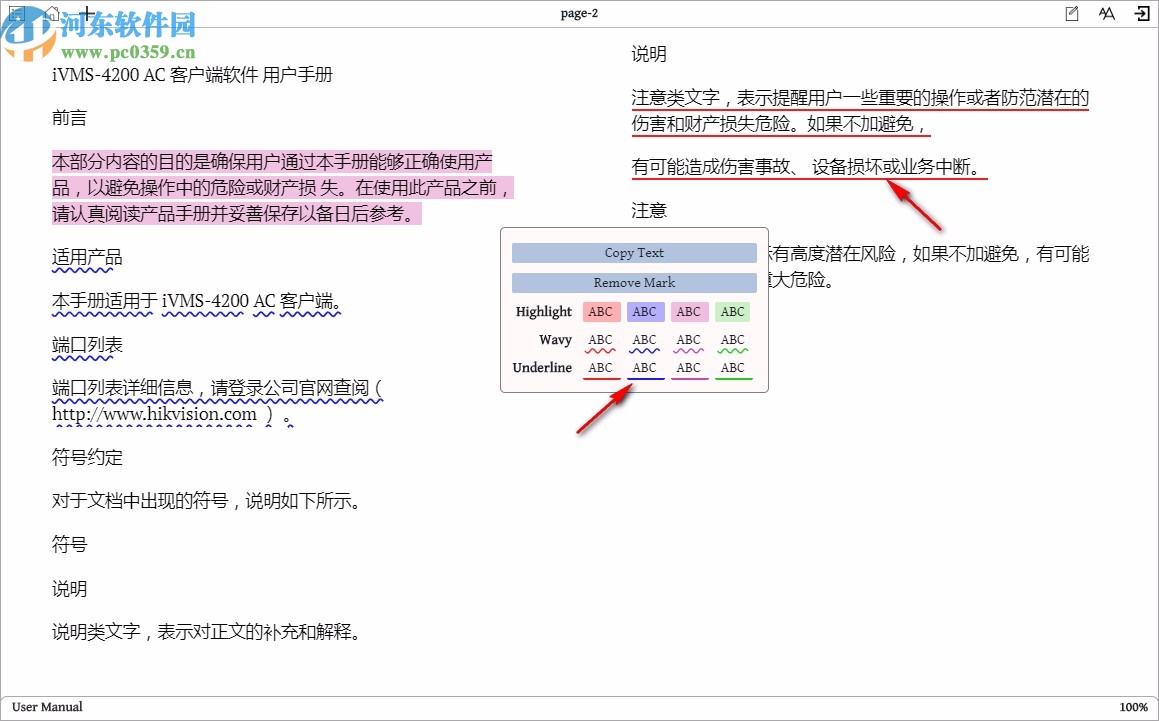This screenshot has height=721, width=1159.
Task: Open the annotation edit icon top right
Action: [x=1072, y=13]
